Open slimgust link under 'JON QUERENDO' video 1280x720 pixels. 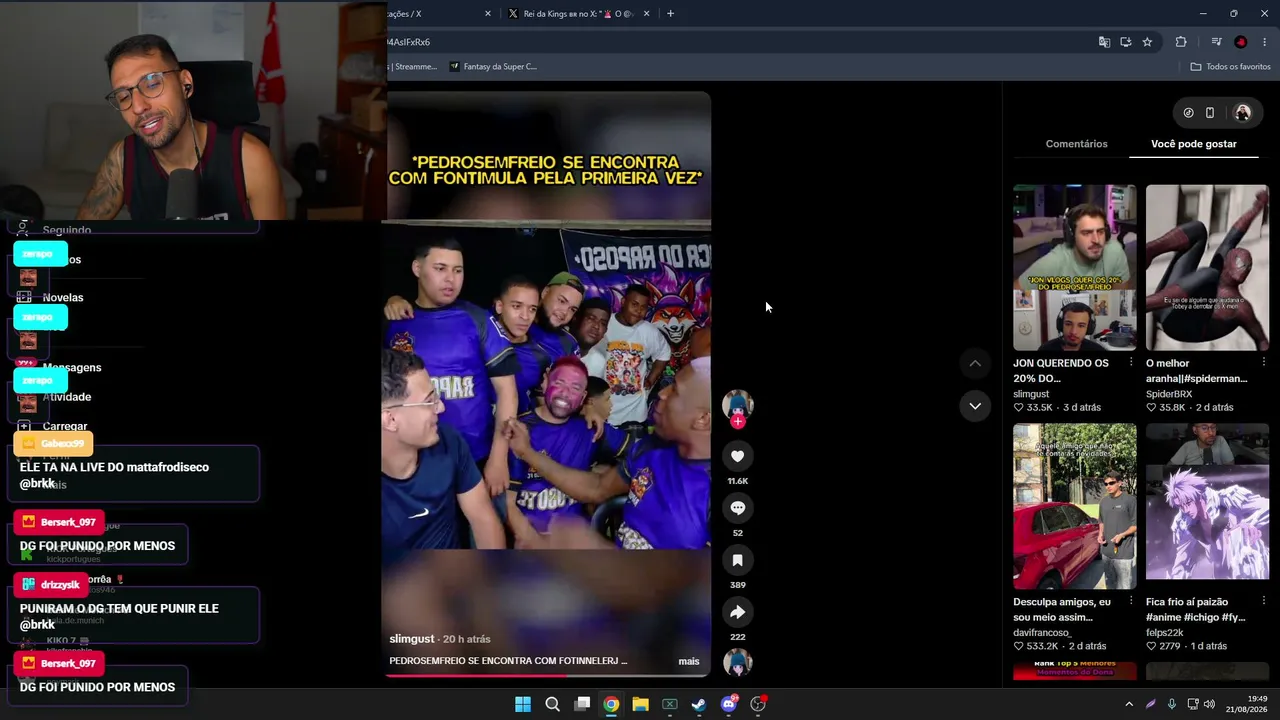[x=1031, y=394]
